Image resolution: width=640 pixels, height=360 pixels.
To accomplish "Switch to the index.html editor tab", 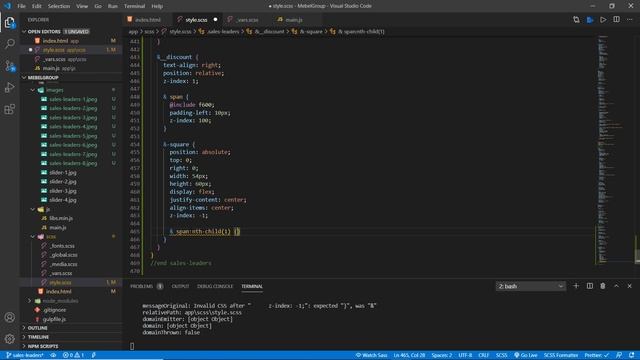I will 147,20.
